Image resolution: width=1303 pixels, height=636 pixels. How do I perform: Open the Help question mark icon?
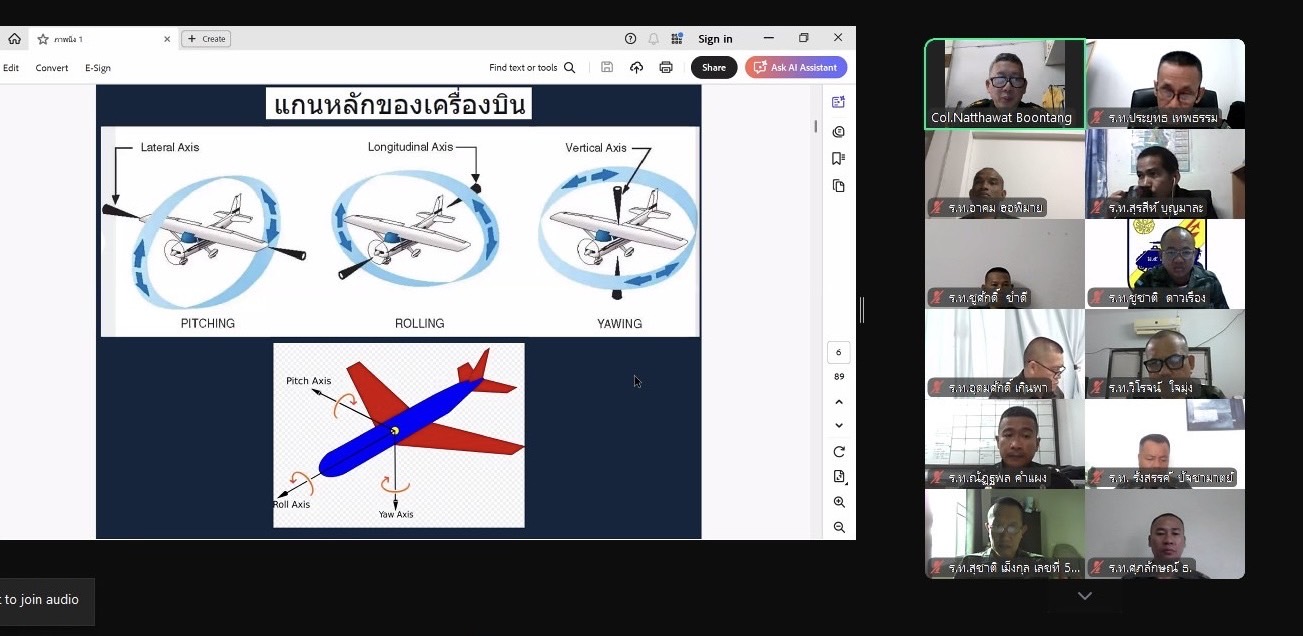point(630,39)
